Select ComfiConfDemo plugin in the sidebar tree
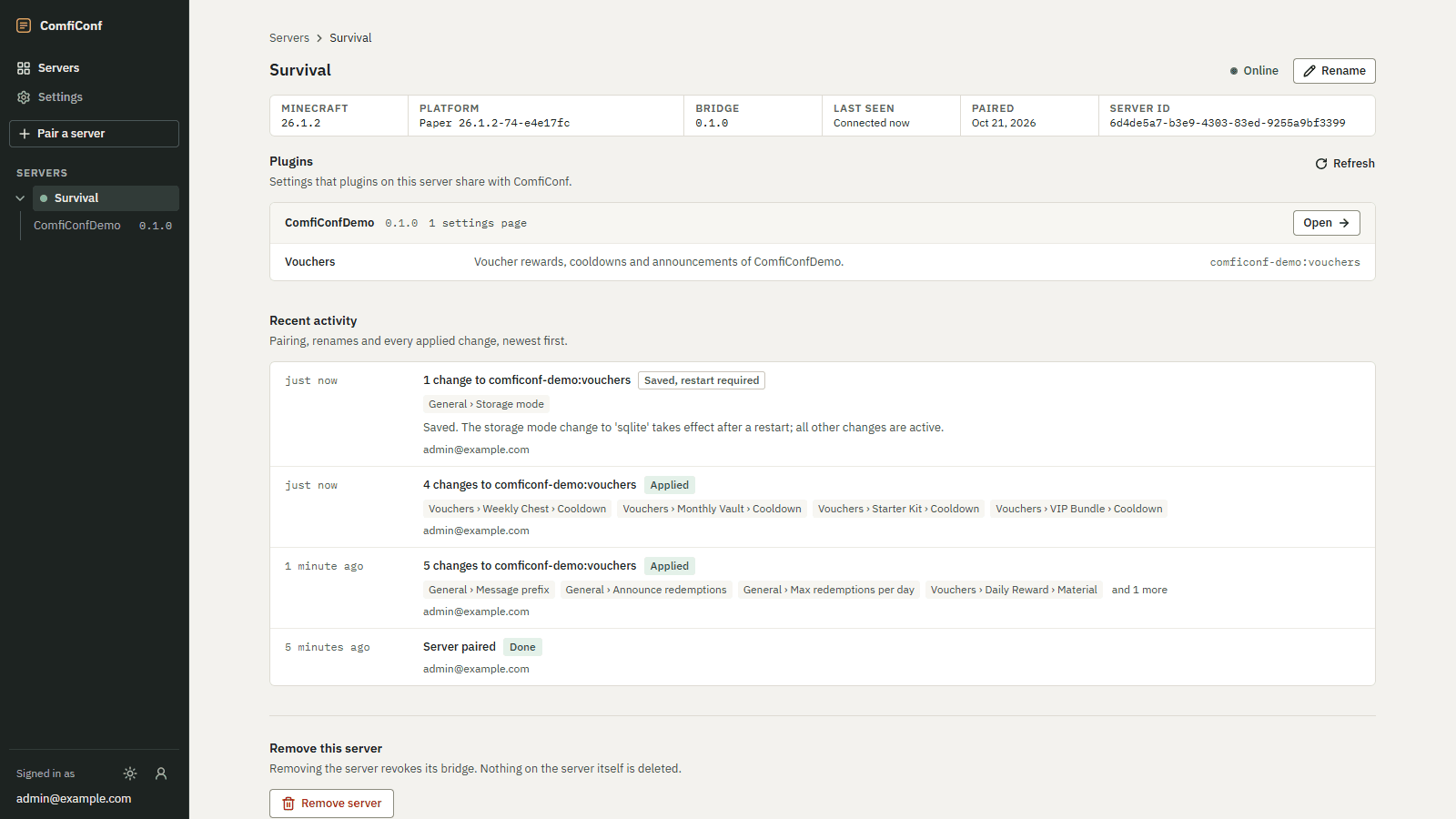The height and width of the screenshot is (819, 1456). click(x=102, y=226)
